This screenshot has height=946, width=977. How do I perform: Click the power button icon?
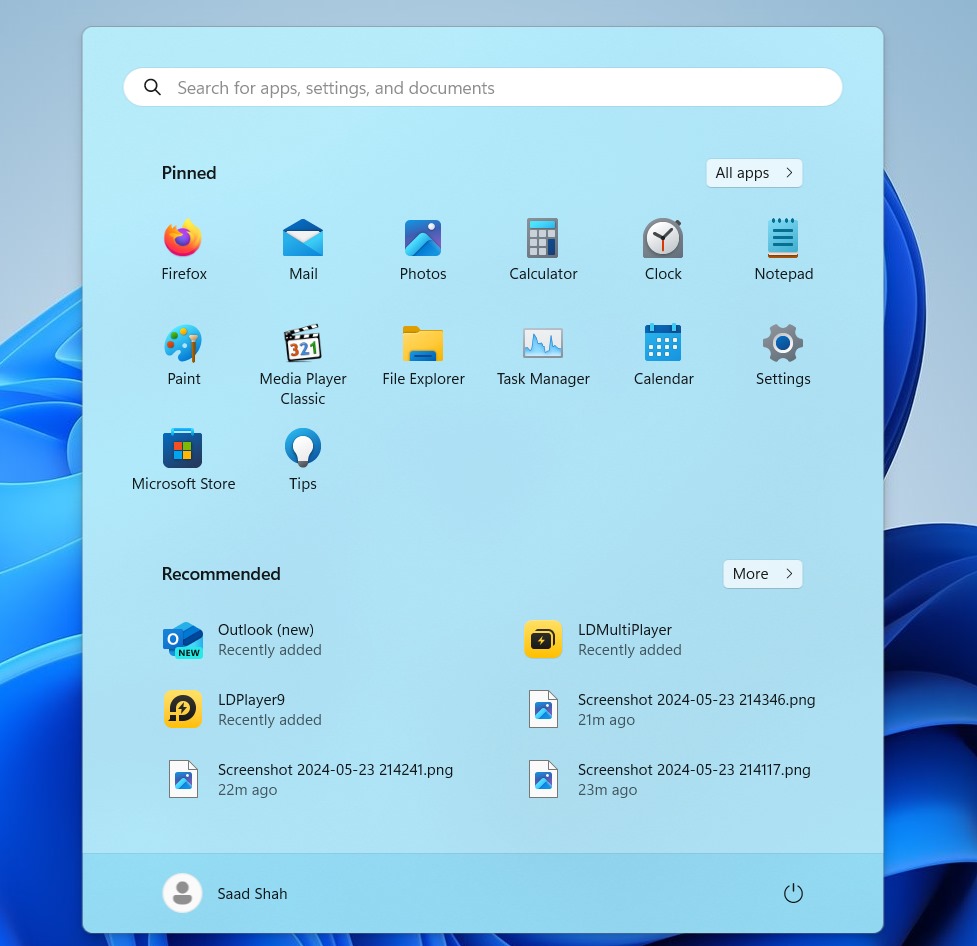tap(793, 893)
